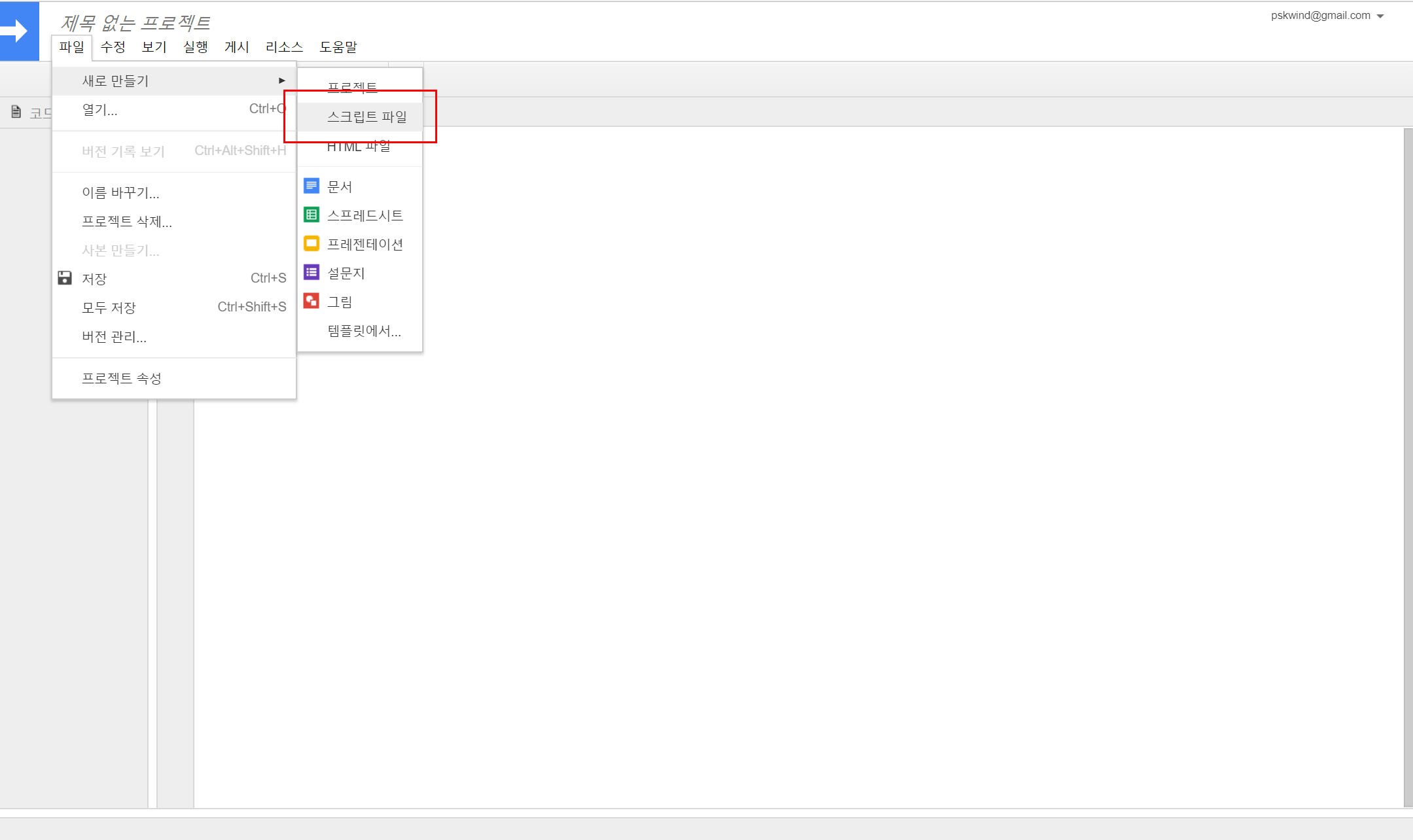Click the red Drawings icon beside 그림

pos(312,302)
